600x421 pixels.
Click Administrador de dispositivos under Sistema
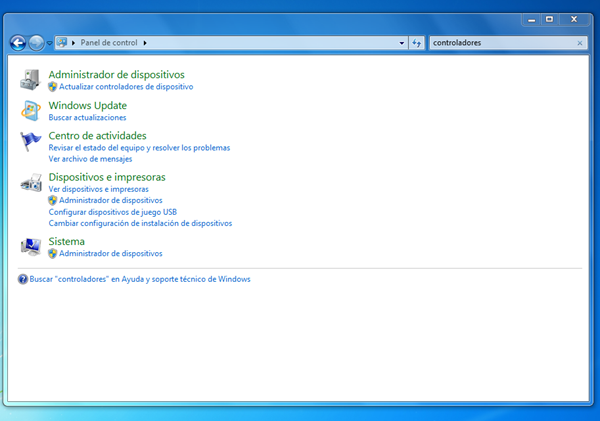111,253
